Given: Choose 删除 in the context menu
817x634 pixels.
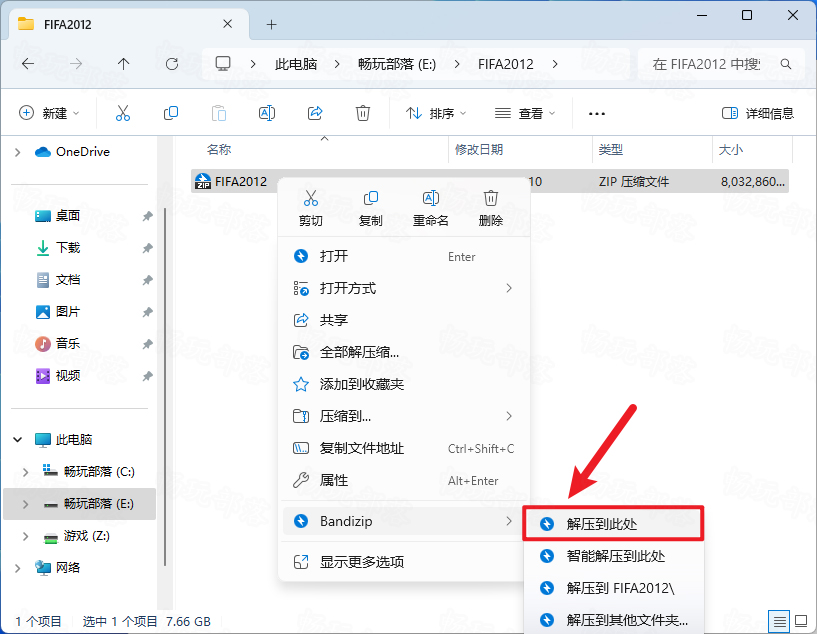Looking at the screenshot, I should [490, 208].
